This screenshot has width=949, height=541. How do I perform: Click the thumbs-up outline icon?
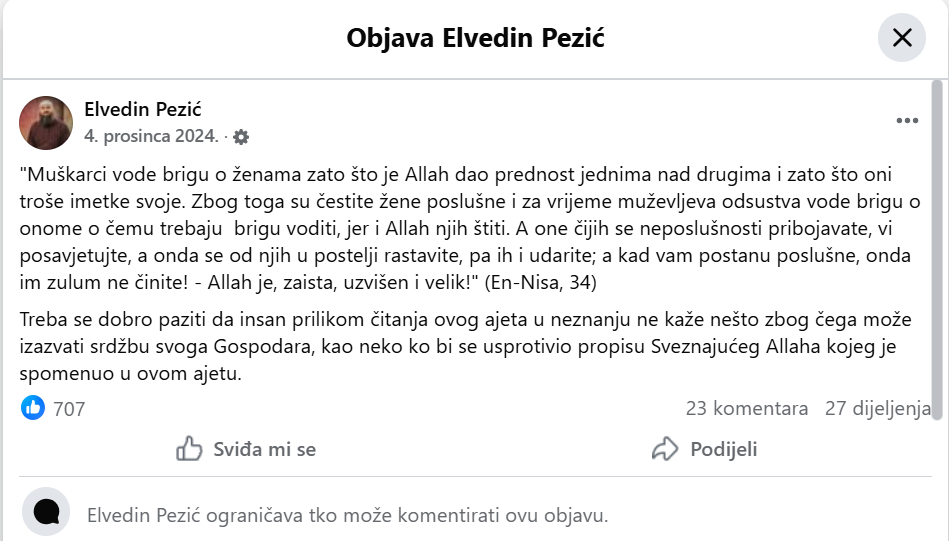[189, 449]
